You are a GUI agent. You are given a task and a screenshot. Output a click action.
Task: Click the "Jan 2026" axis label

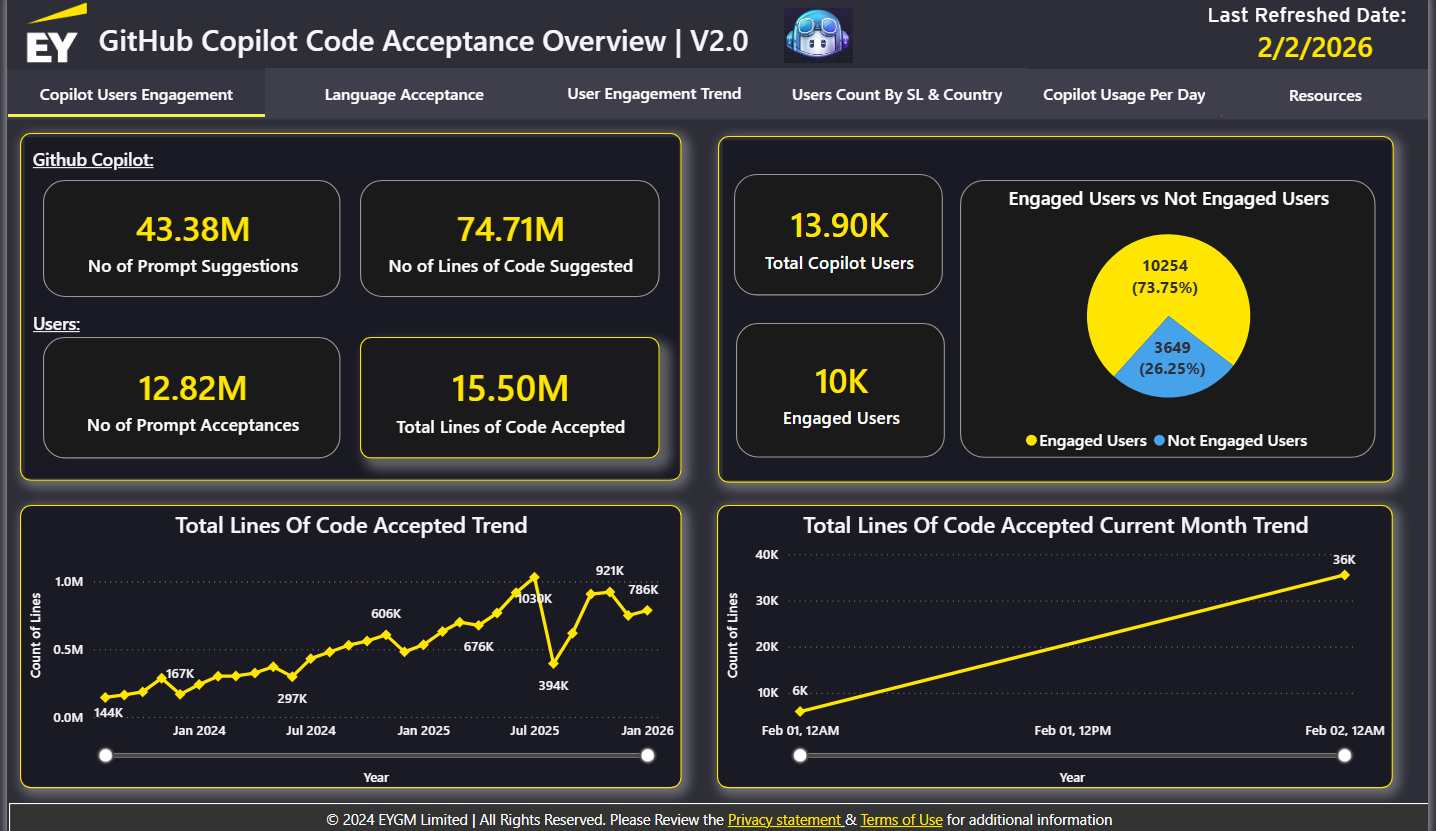point(647,731)
